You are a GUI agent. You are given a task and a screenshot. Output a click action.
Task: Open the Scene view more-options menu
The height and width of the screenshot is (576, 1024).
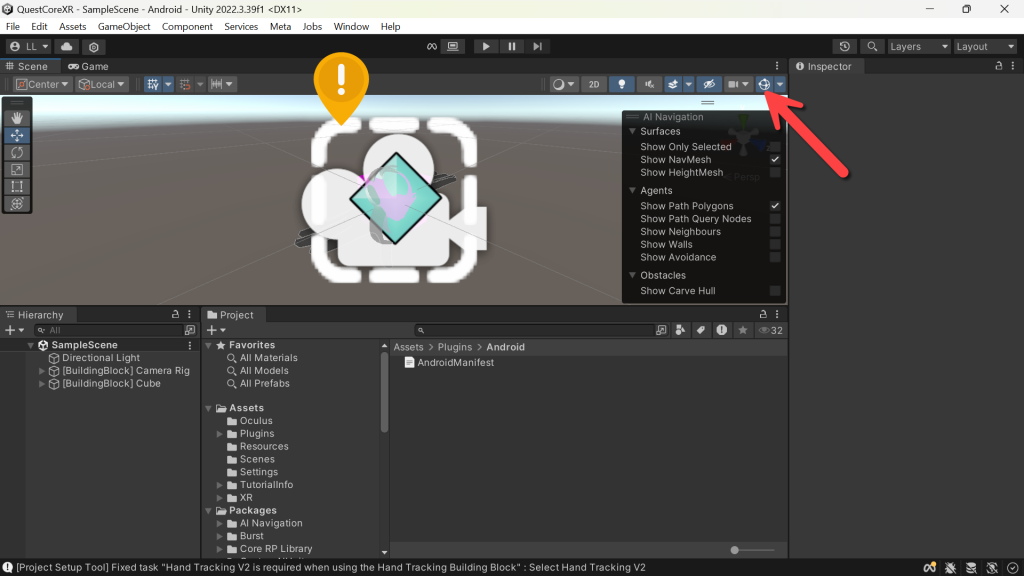point(777,66)
